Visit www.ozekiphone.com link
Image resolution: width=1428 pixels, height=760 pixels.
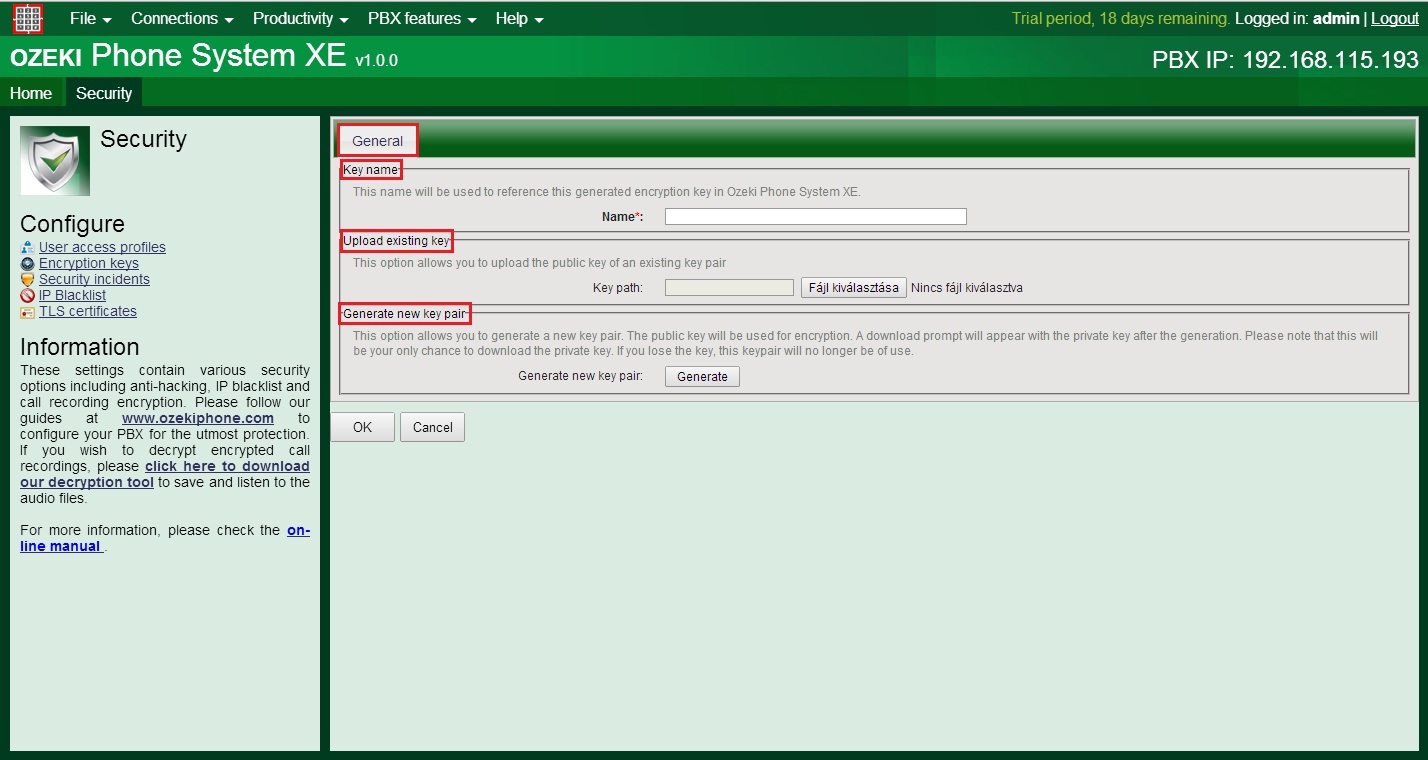[x=198, y=418]
